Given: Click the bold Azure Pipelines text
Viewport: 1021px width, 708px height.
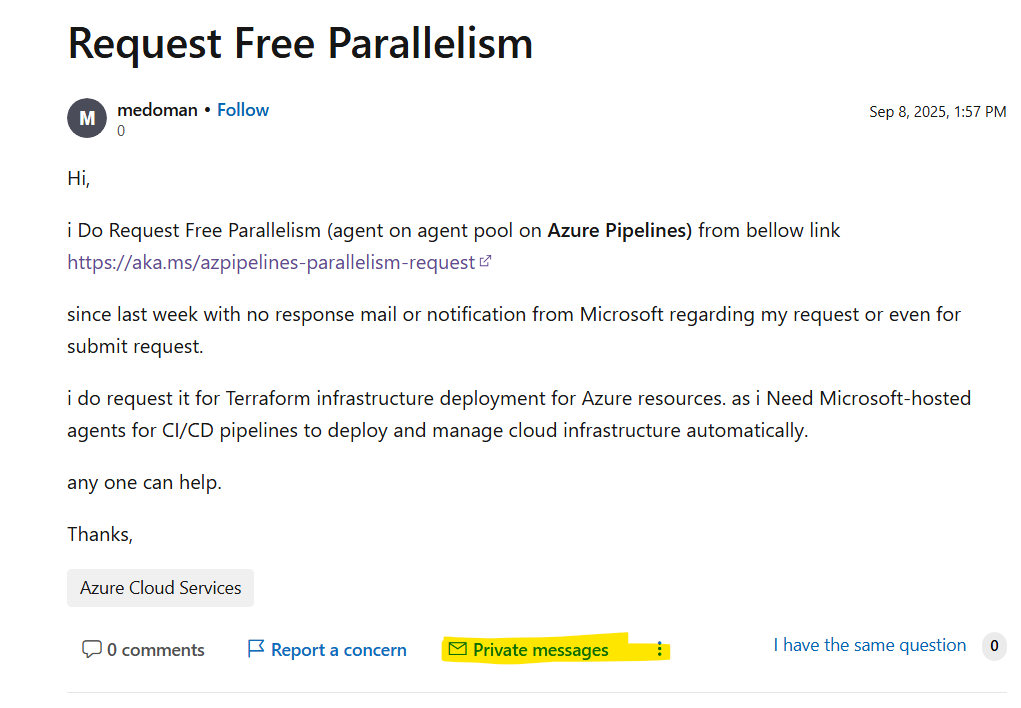Looking at the screenshot, I should click(x=619, y=231).
